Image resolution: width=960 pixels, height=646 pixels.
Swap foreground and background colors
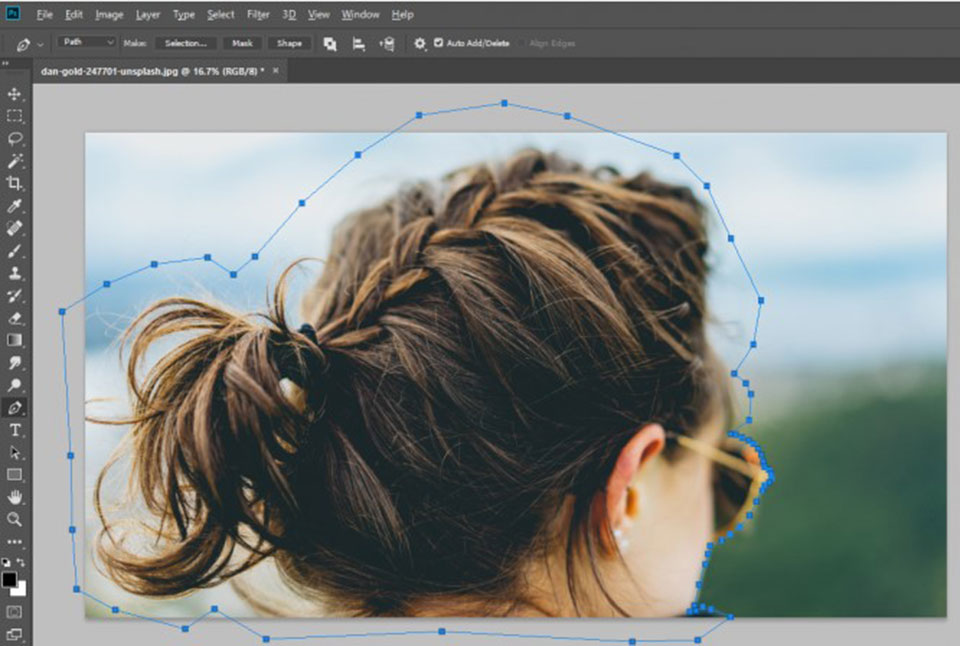pyautogui.click(x=21, y=561)
